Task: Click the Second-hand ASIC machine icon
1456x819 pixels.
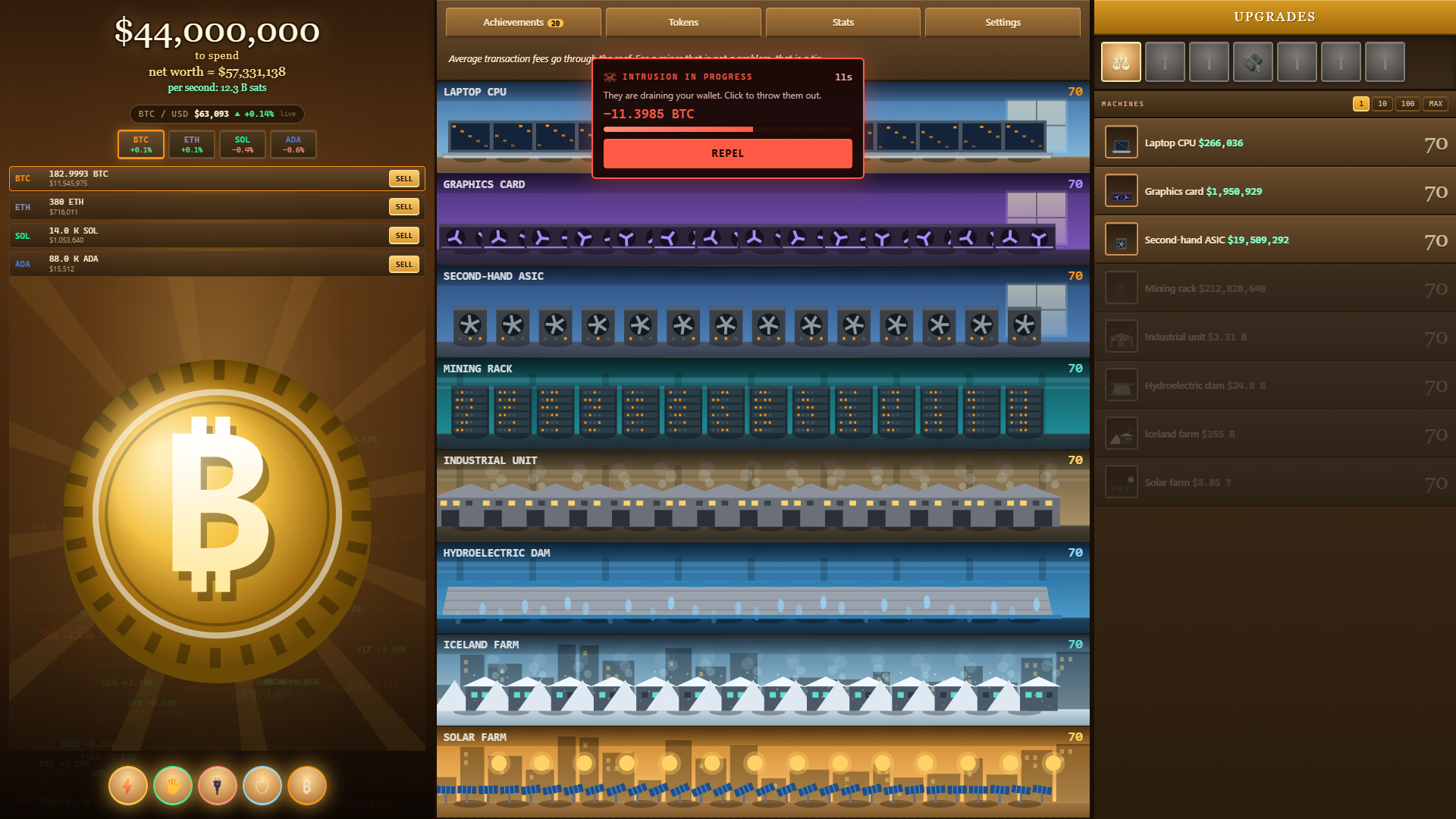Action: coord(1122,240)
